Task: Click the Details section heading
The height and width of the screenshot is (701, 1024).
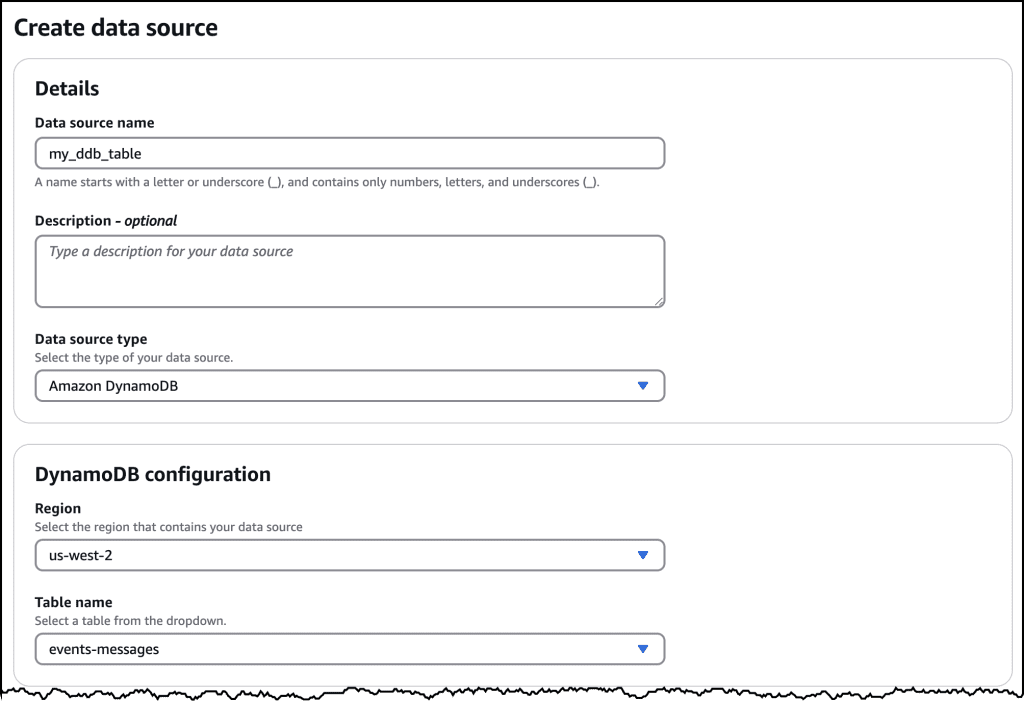Action: [x=66, y=88]
